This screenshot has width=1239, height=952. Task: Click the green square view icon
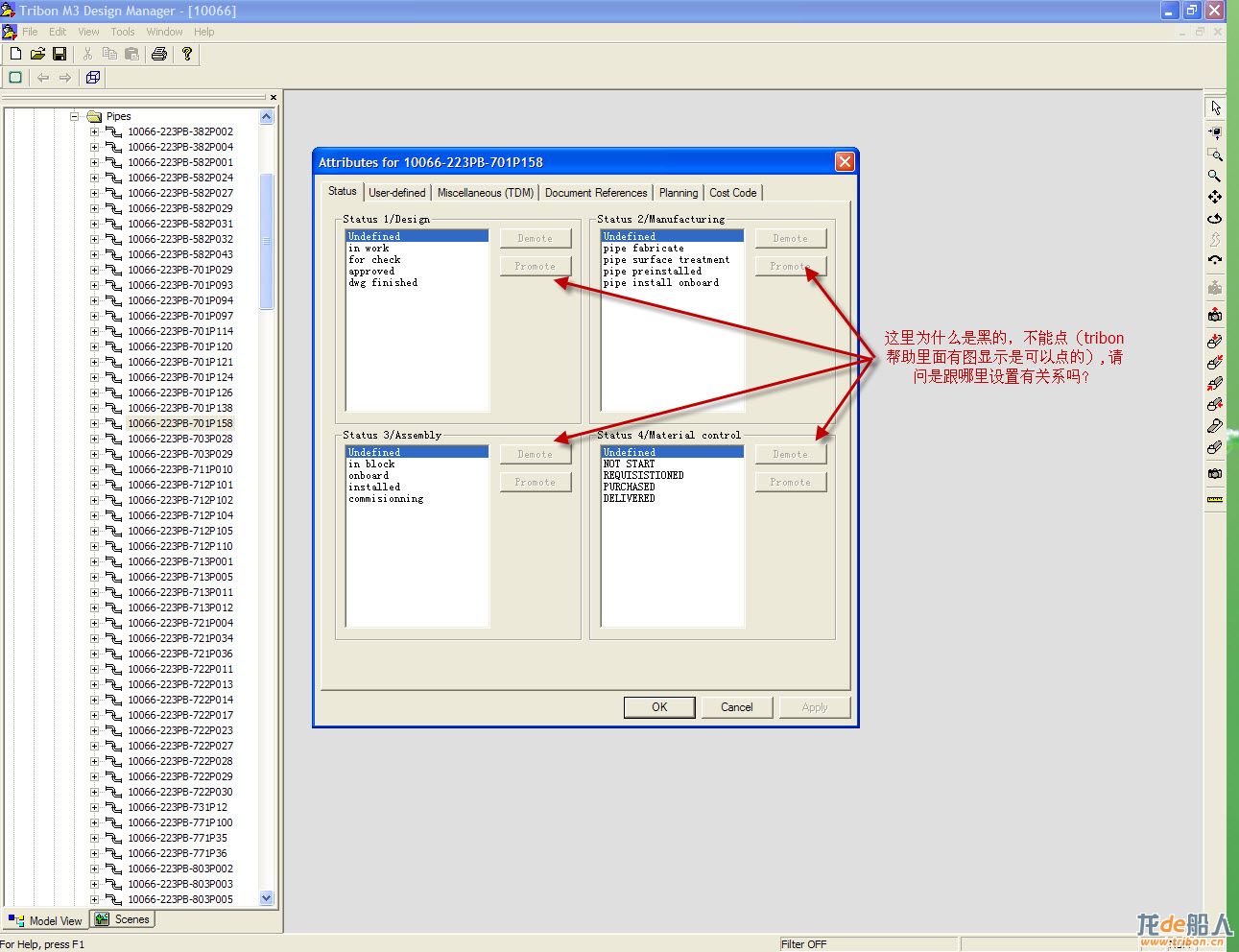tap(15, 78)
